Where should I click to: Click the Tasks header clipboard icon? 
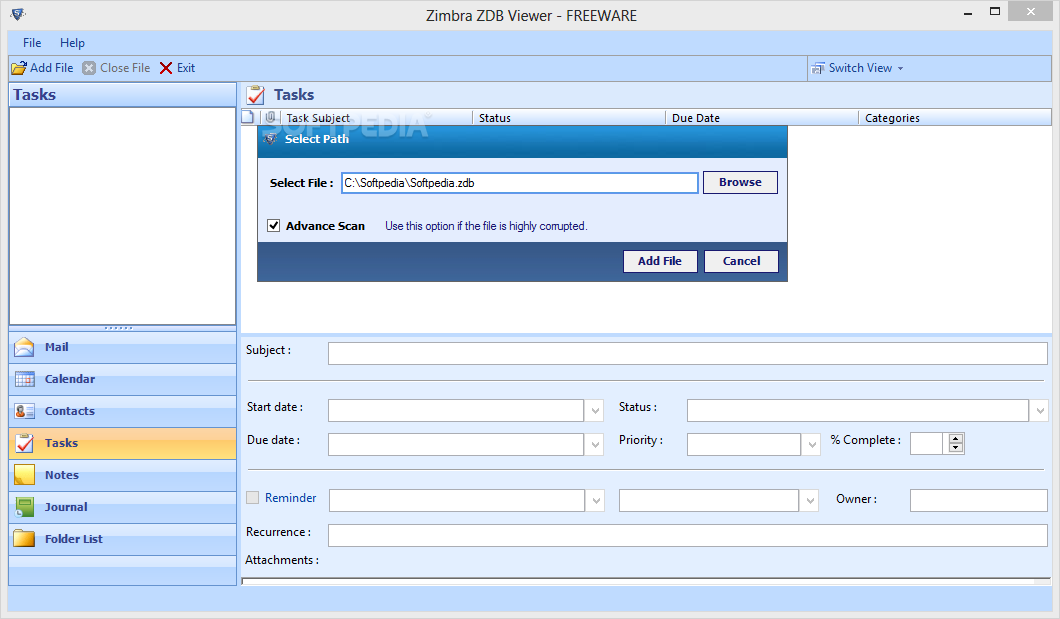point(256,95)
